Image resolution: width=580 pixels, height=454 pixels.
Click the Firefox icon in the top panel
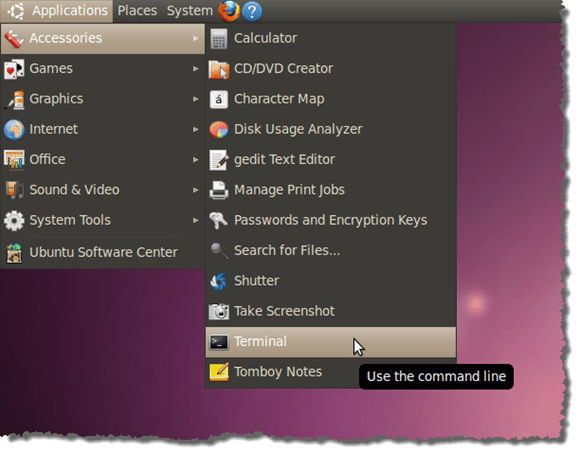[x=229, y=11]
